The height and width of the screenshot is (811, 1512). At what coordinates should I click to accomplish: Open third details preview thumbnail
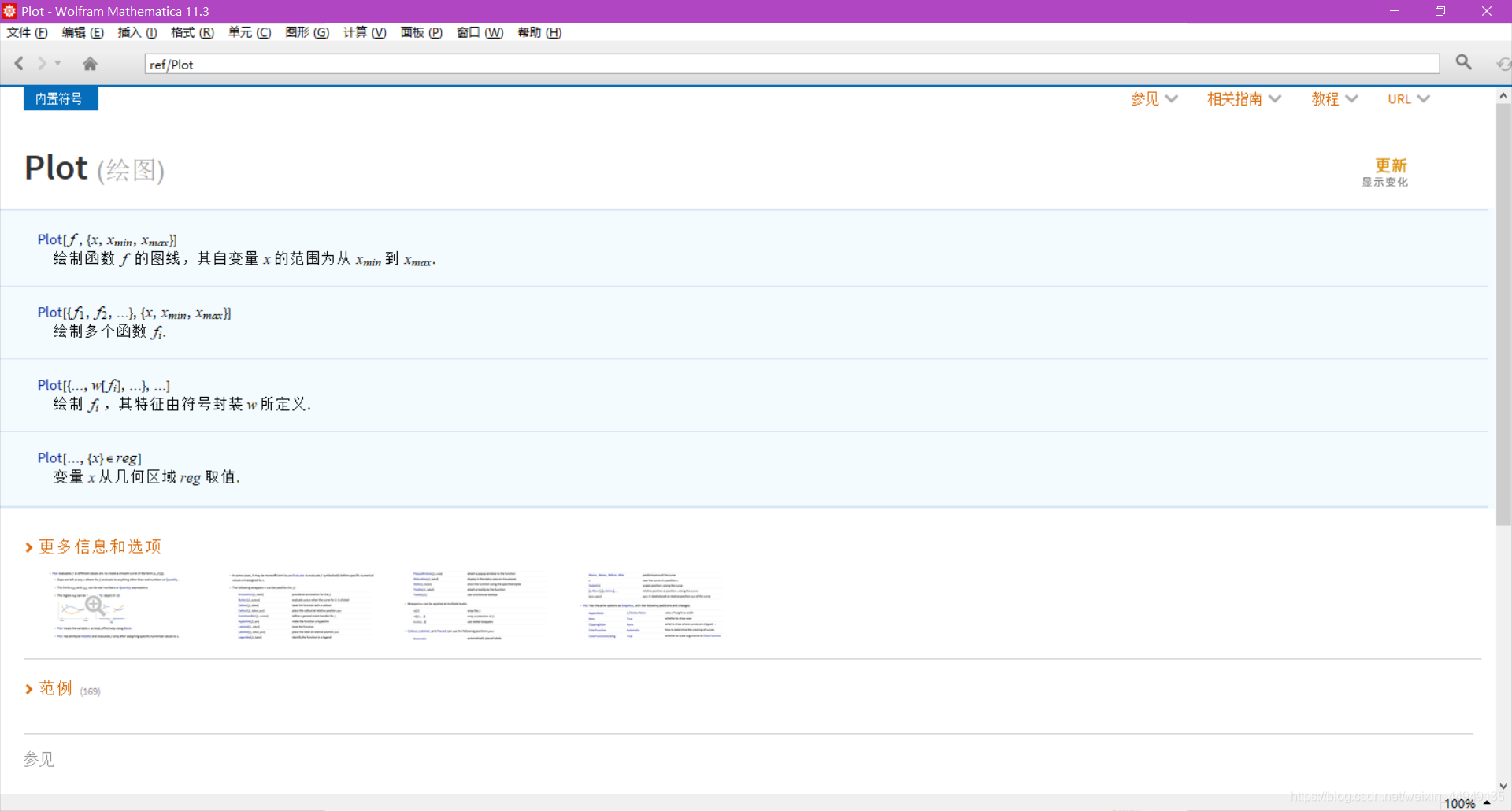478,605
